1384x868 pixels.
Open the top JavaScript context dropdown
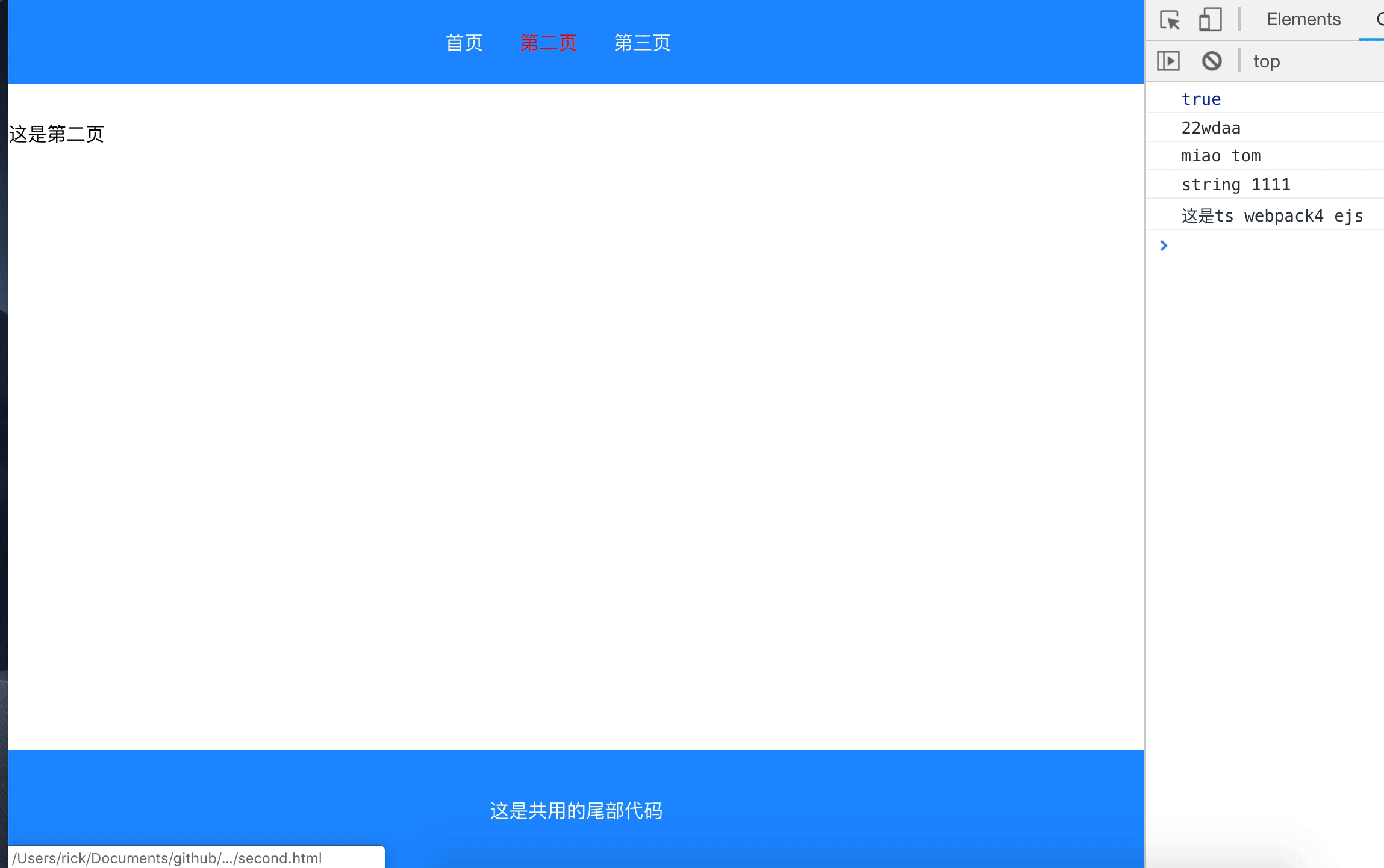click(1267, 61)
